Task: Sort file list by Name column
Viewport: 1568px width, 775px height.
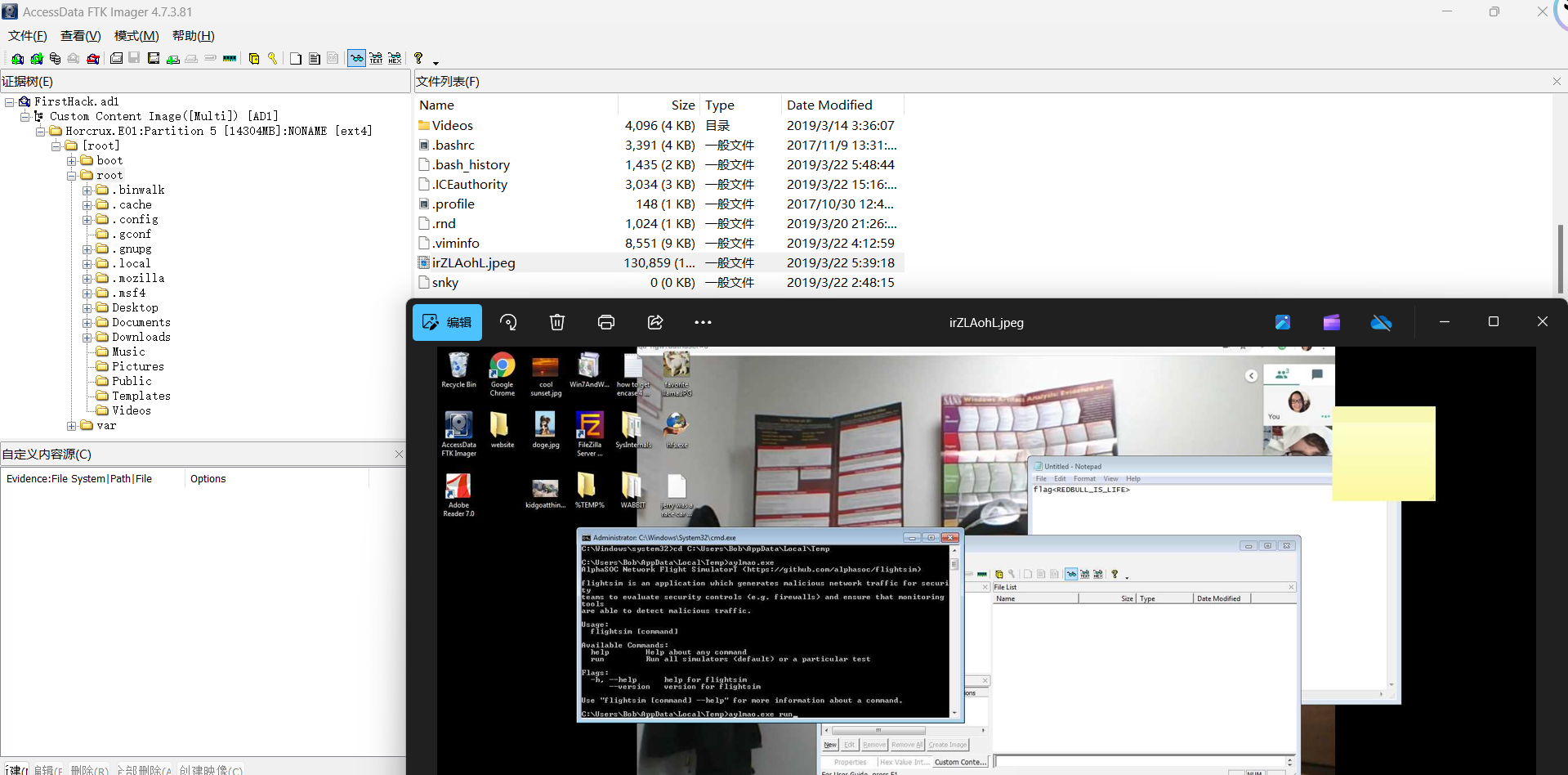Action: (516, 105)
